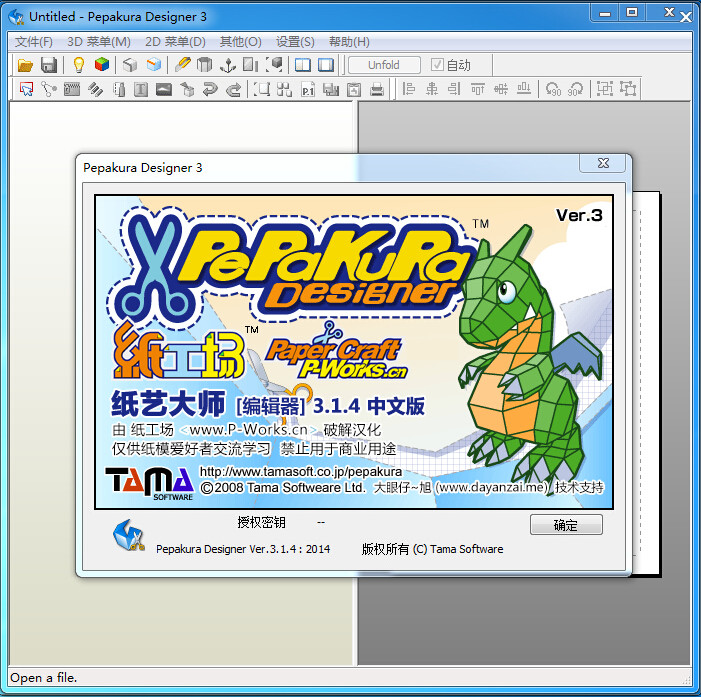This screenshot has width=701, height=697.
Task: Click the Open file folder icon
Action: pyautogui.click(x=25, y=65)
